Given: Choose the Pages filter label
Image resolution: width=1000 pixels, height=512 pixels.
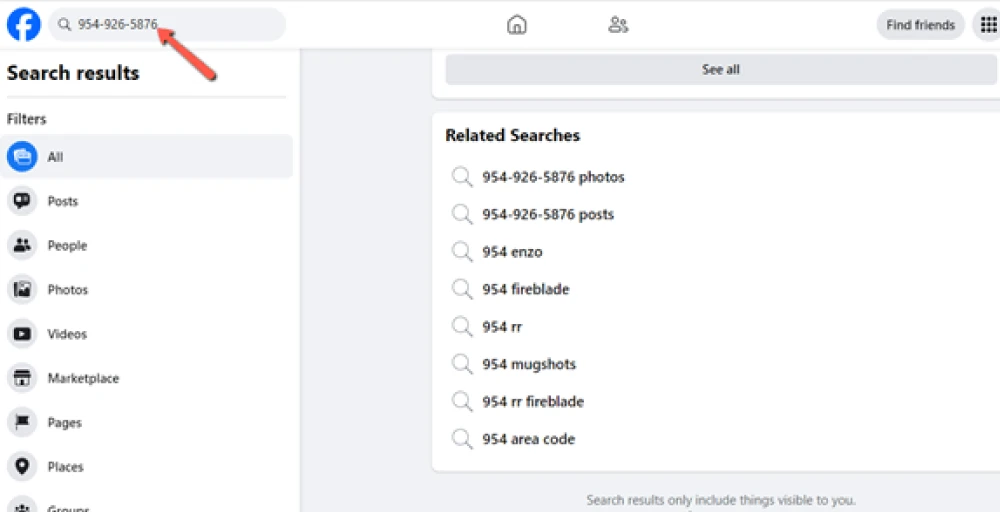Looking at the screenshot, I should click(64, 423).
